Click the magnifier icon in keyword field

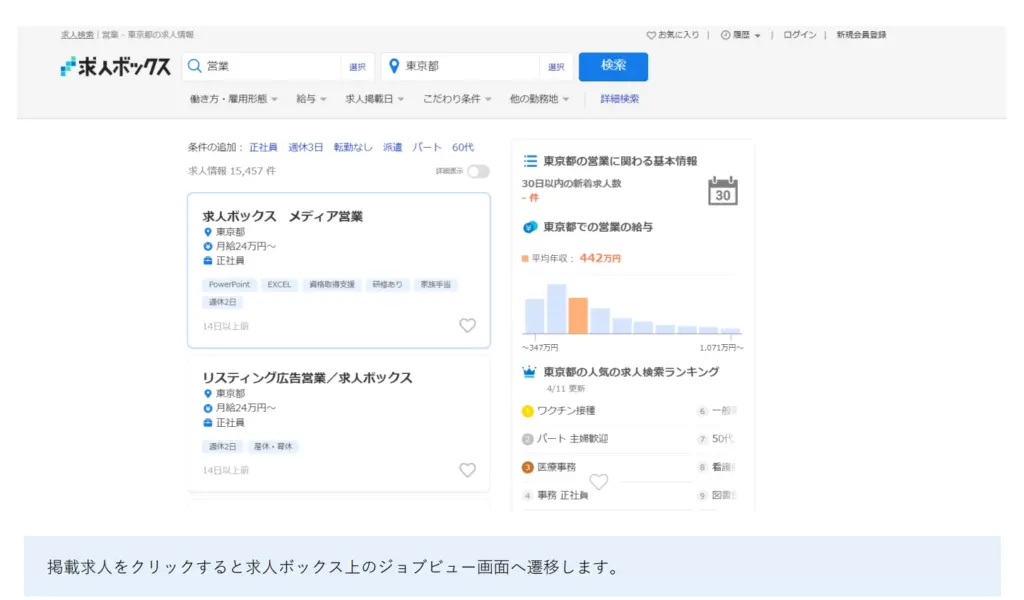pyautogui.click(x=195, y=66)
